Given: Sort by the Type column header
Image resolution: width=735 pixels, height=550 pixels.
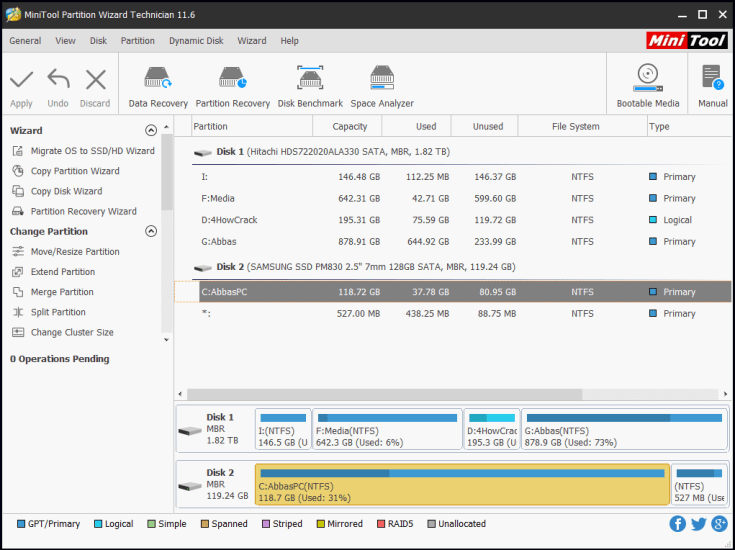Looking at the screenshot, I should [689, 127].
